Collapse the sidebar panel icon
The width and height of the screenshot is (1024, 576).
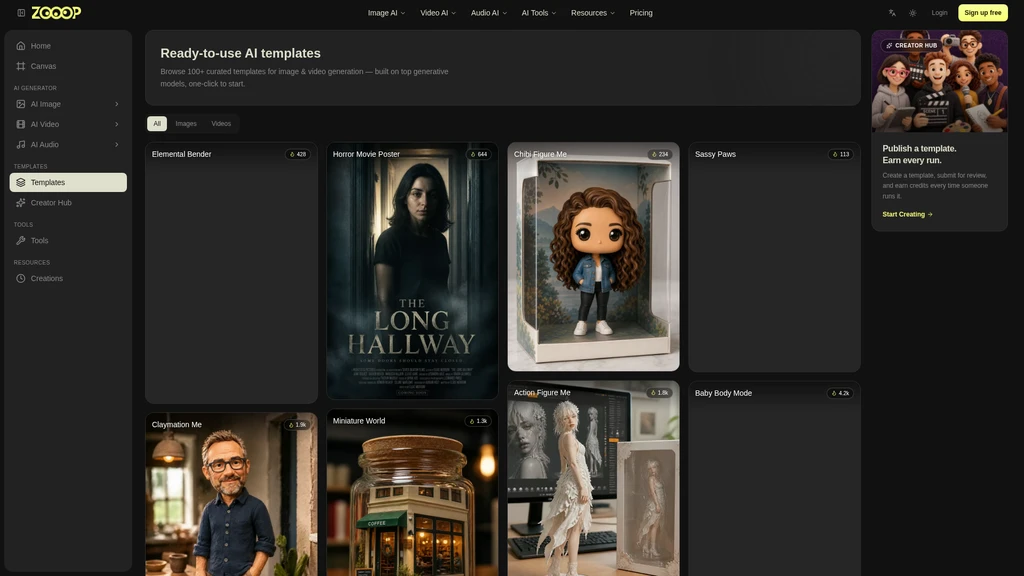[x=21, y=13]
